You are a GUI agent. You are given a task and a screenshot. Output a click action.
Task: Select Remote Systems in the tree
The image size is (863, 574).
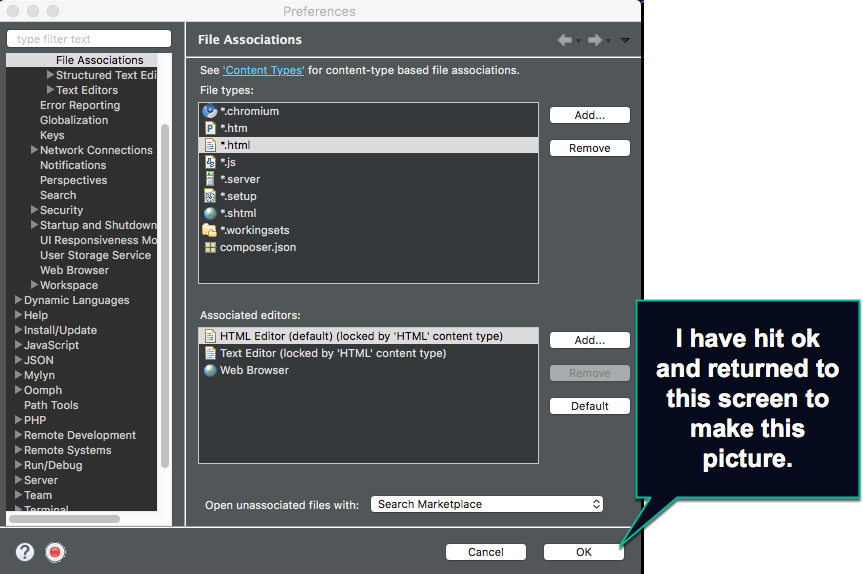[x=68, y=450]
